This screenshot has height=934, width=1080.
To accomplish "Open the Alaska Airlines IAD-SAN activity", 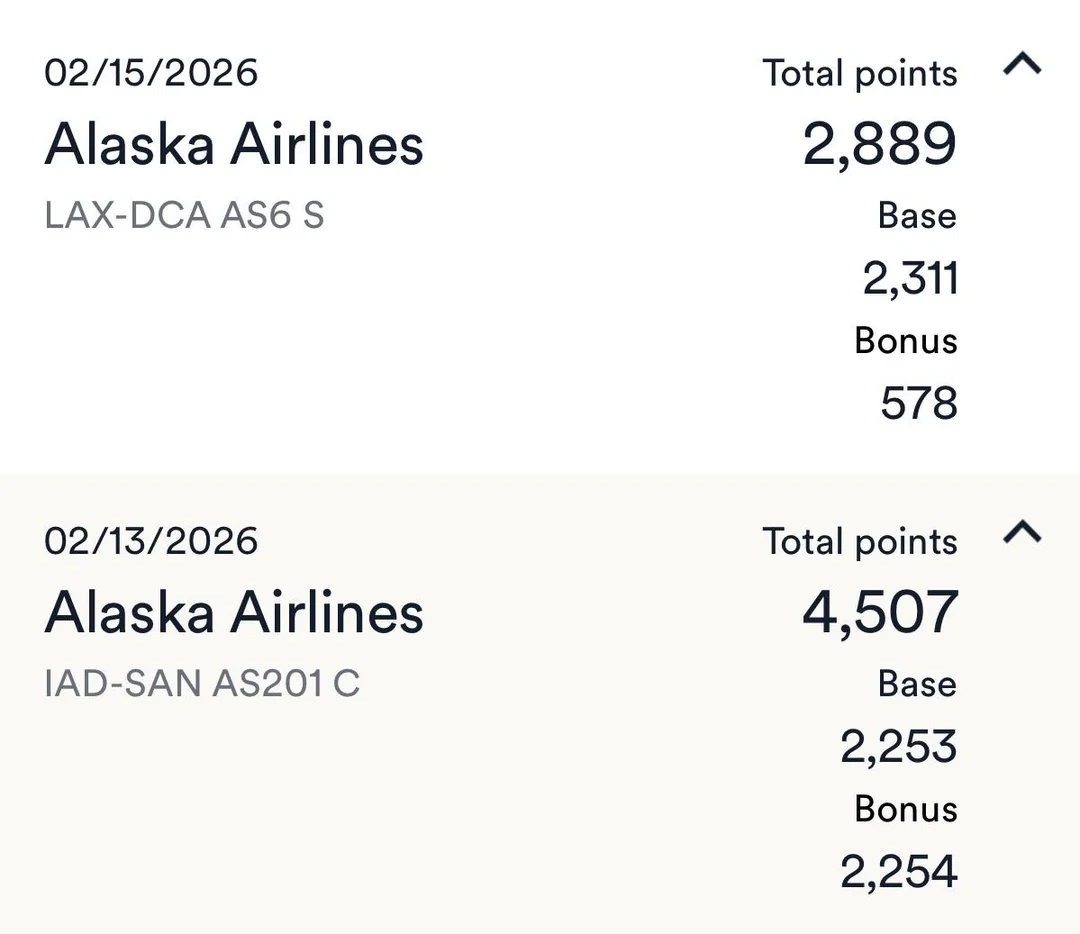I will (x=234, y=612).
